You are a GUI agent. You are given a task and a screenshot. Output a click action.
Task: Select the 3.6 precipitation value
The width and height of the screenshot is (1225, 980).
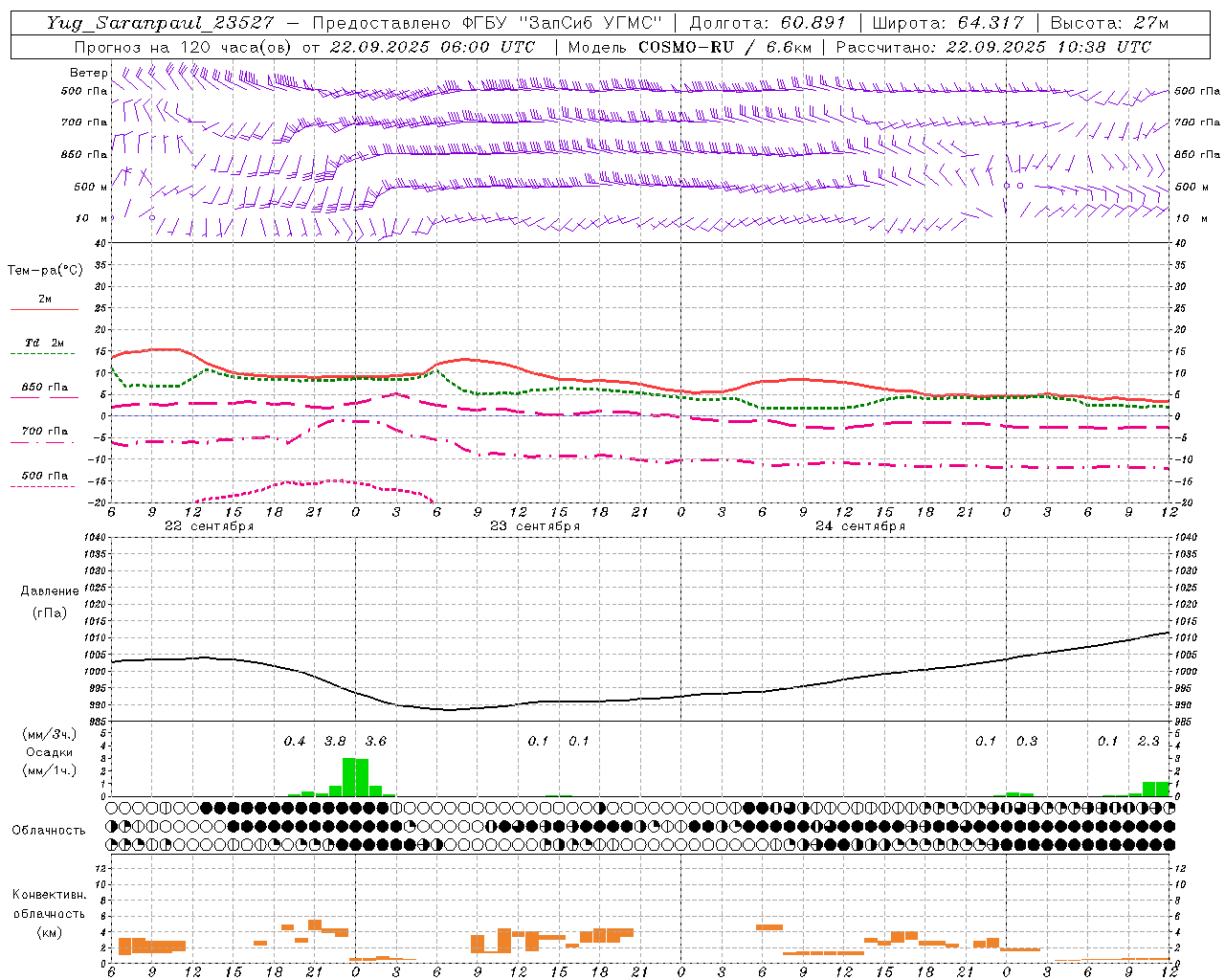coord(376,741)
